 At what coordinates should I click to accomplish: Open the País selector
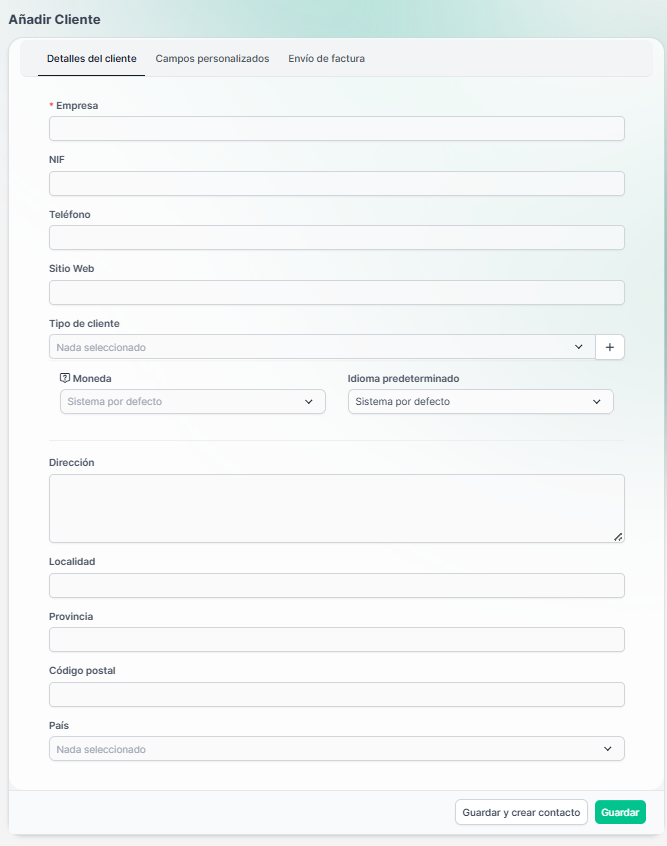tap(336, 749)
